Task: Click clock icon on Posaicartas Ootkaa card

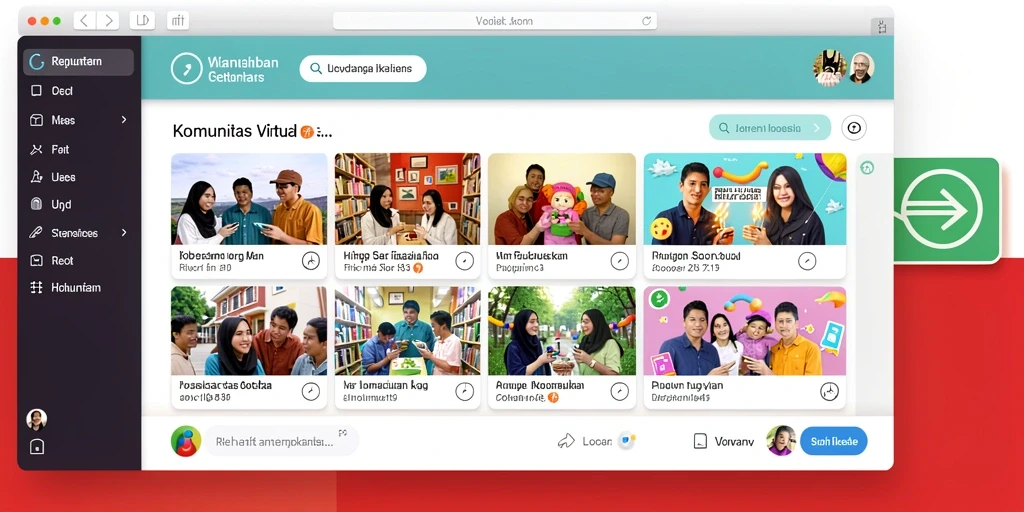Action: point(311,391)
